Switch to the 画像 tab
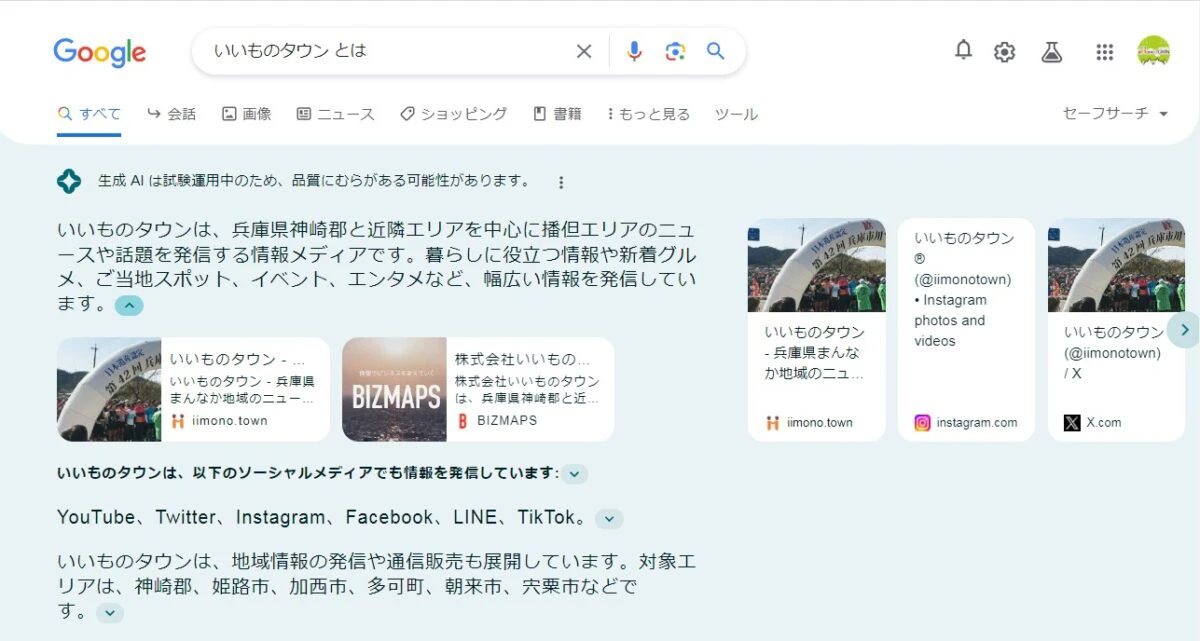The height and width of the screenshot is (641, 1200). 246,114
